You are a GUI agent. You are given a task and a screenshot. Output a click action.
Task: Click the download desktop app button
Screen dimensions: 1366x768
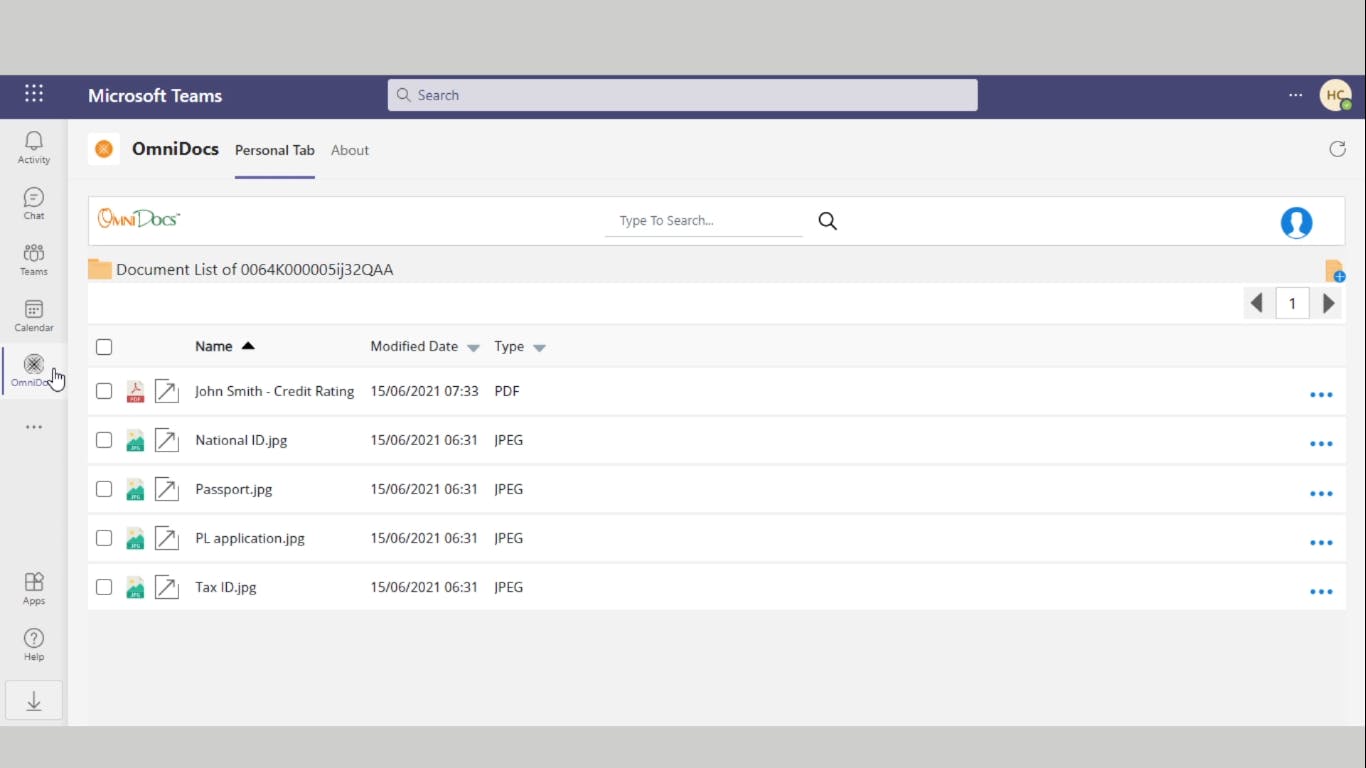click(x=34, y=701)
